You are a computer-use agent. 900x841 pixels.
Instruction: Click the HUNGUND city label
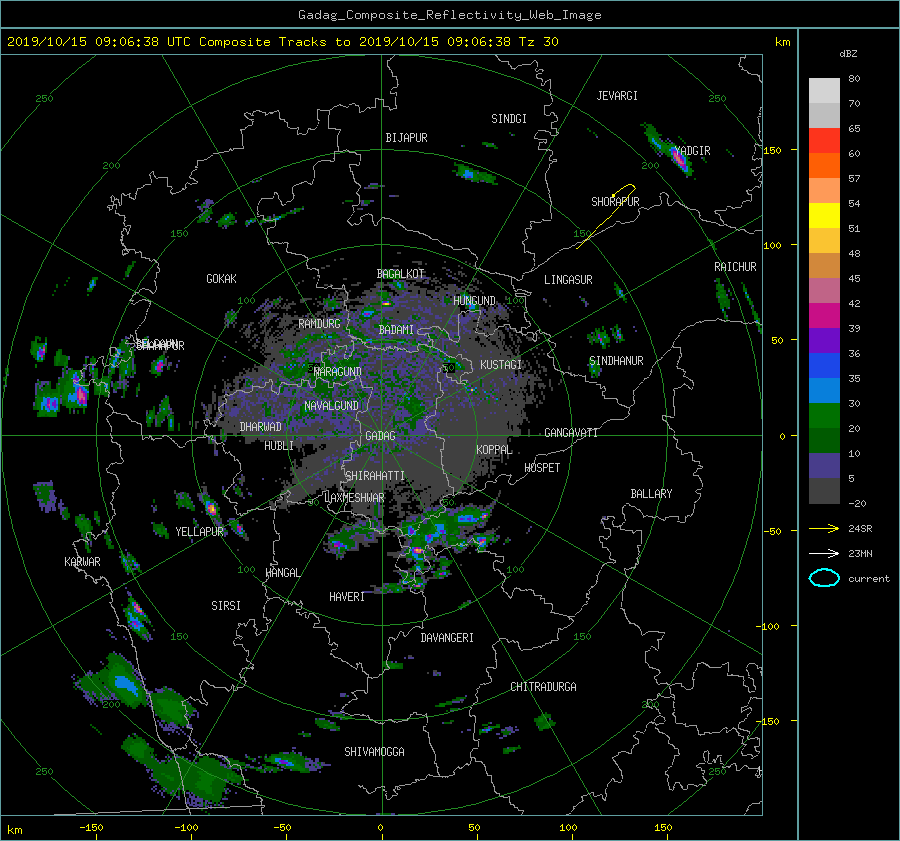click(474, 301)
